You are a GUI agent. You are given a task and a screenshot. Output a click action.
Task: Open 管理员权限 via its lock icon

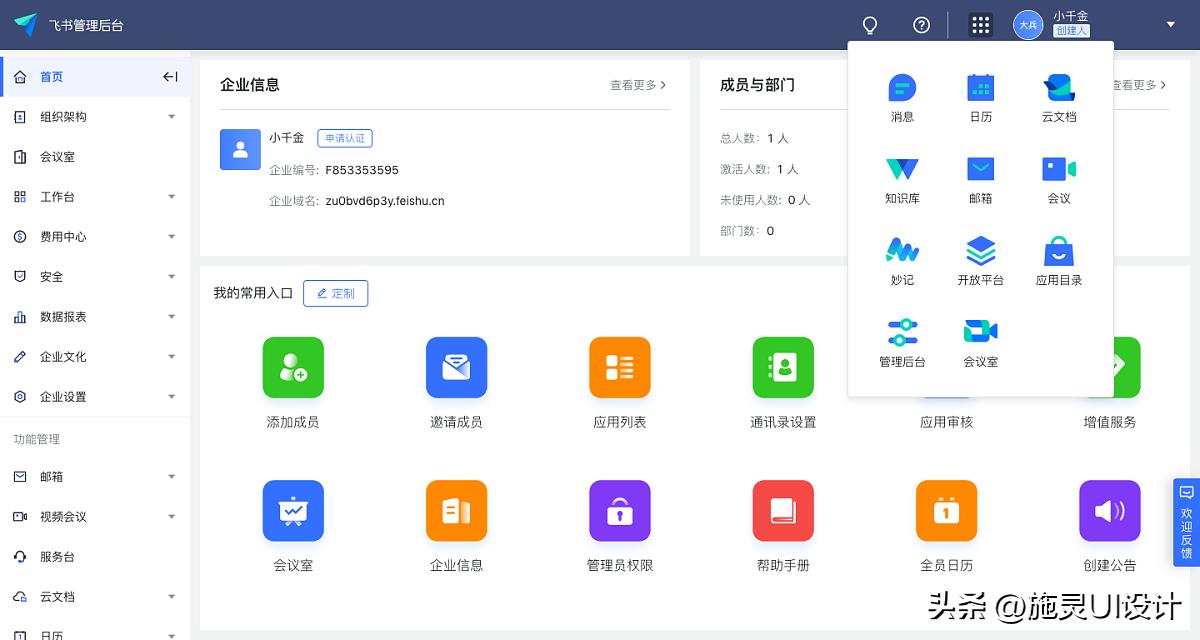[x=619, y=510]
